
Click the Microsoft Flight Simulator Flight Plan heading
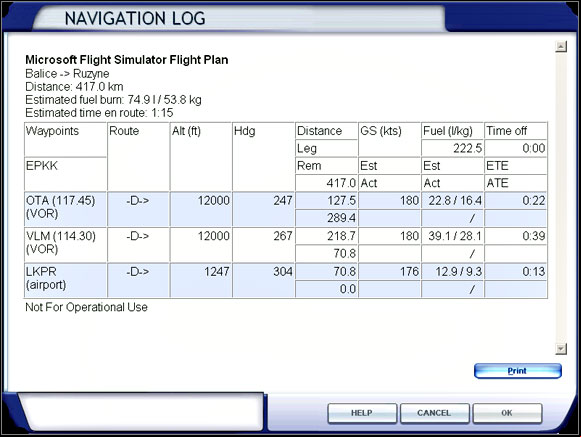[127, 60]
